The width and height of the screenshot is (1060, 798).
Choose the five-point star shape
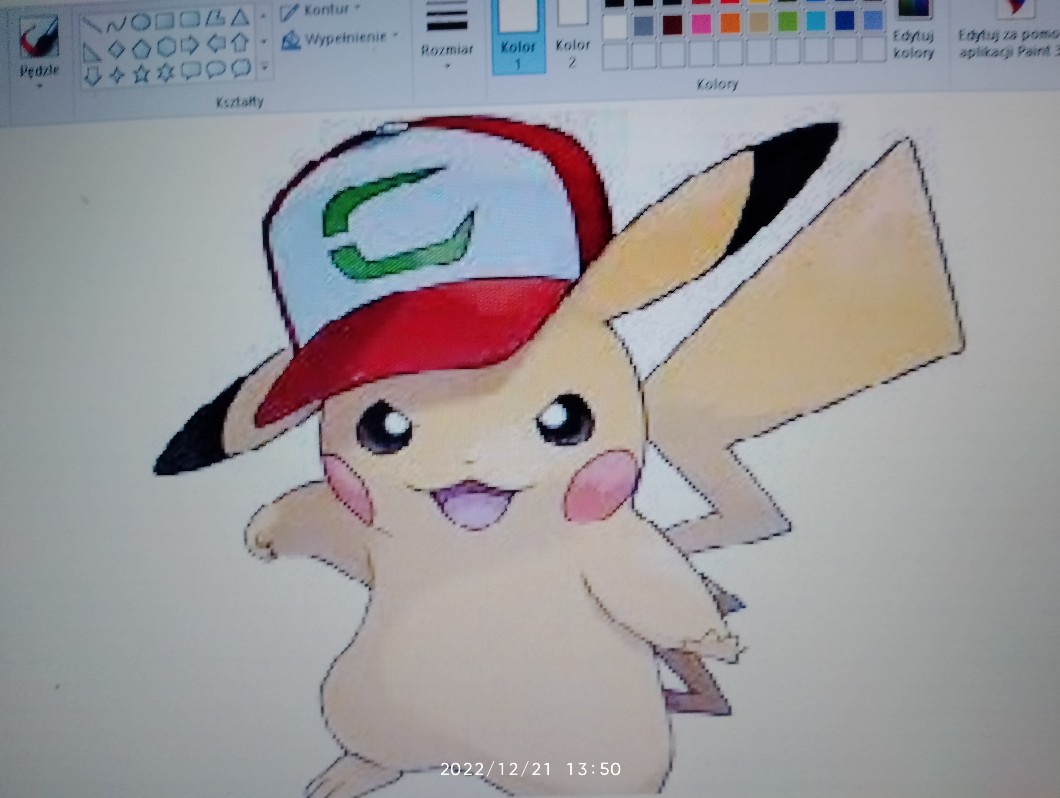141,72
